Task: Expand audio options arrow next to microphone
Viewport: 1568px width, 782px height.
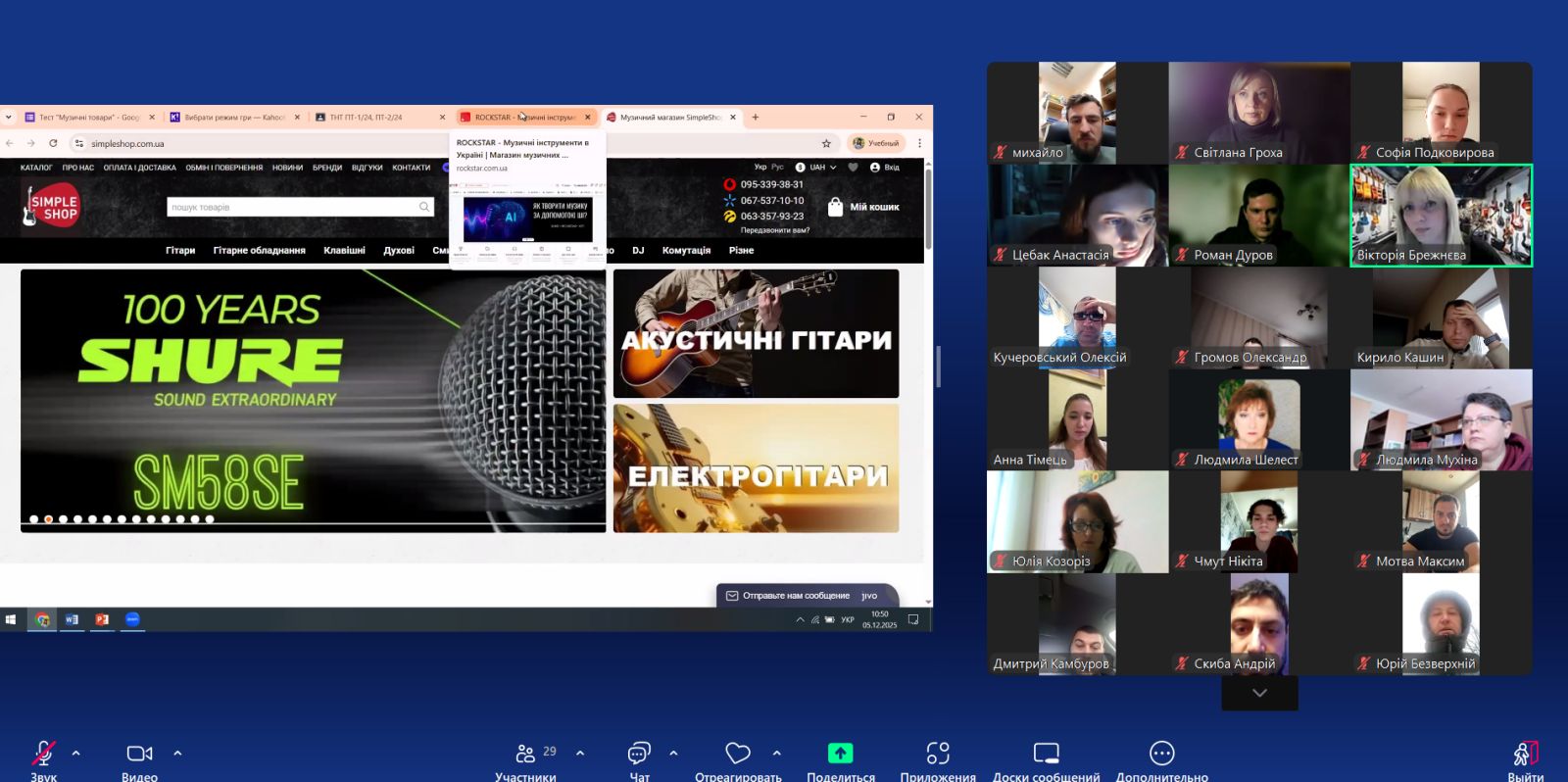Action: [x=76, y=753]
